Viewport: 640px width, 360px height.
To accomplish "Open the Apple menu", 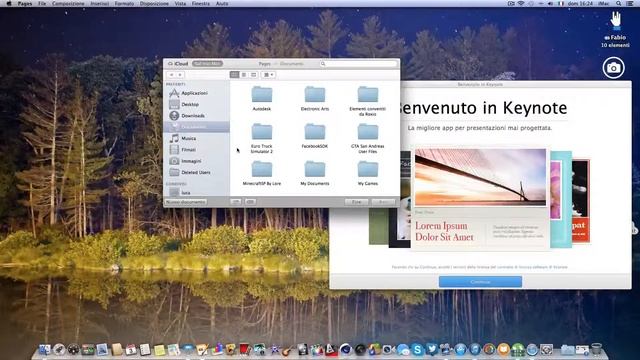I will tap(9, 3).
